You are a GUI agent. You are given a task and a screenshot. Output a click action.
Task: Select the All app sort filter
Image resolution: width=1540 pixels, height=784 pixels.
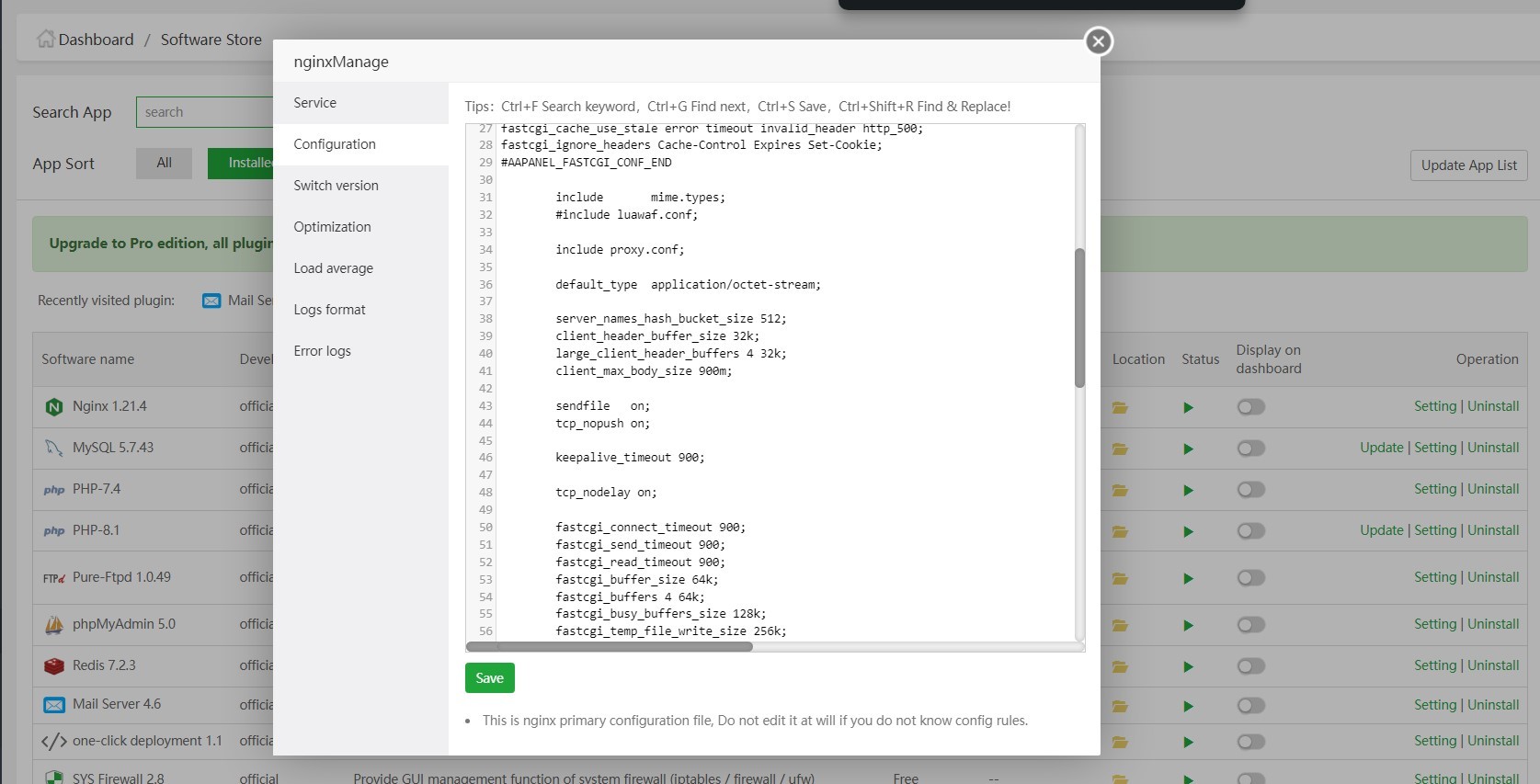[164, 164]
